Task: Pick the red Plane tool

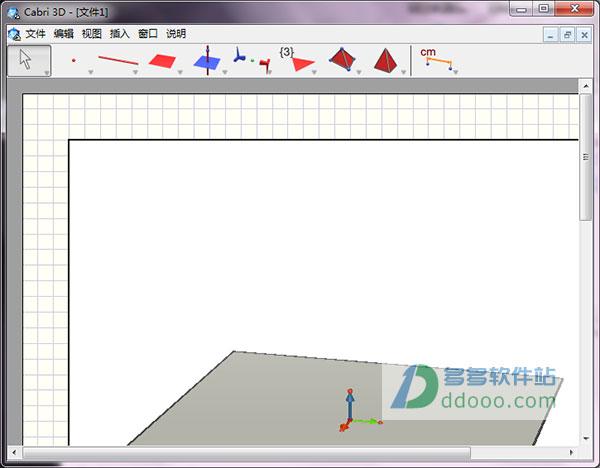Action: [x=162, y=60]
